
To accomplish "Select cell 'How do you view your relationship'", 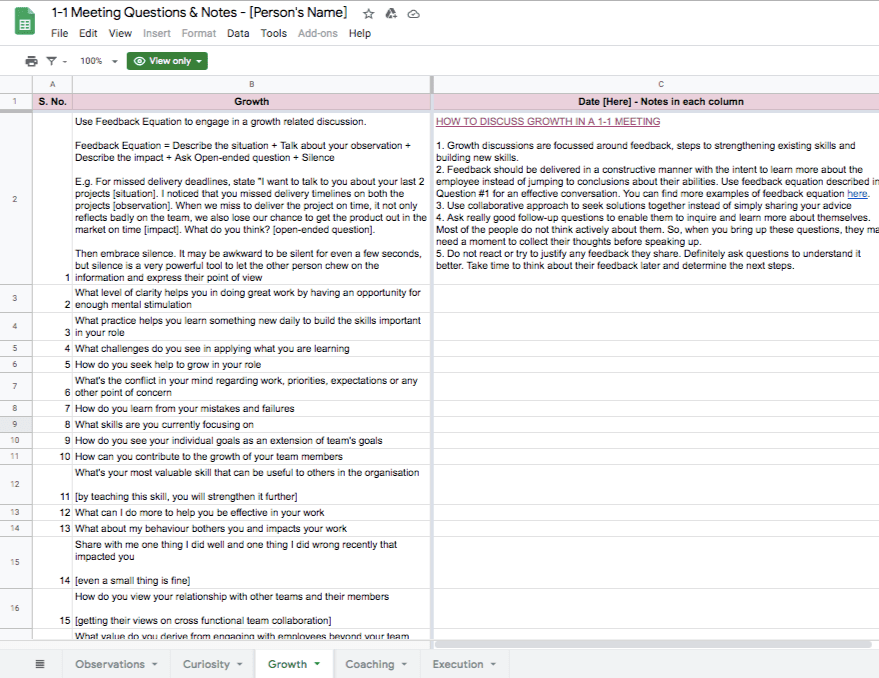I will coord(252,608).
